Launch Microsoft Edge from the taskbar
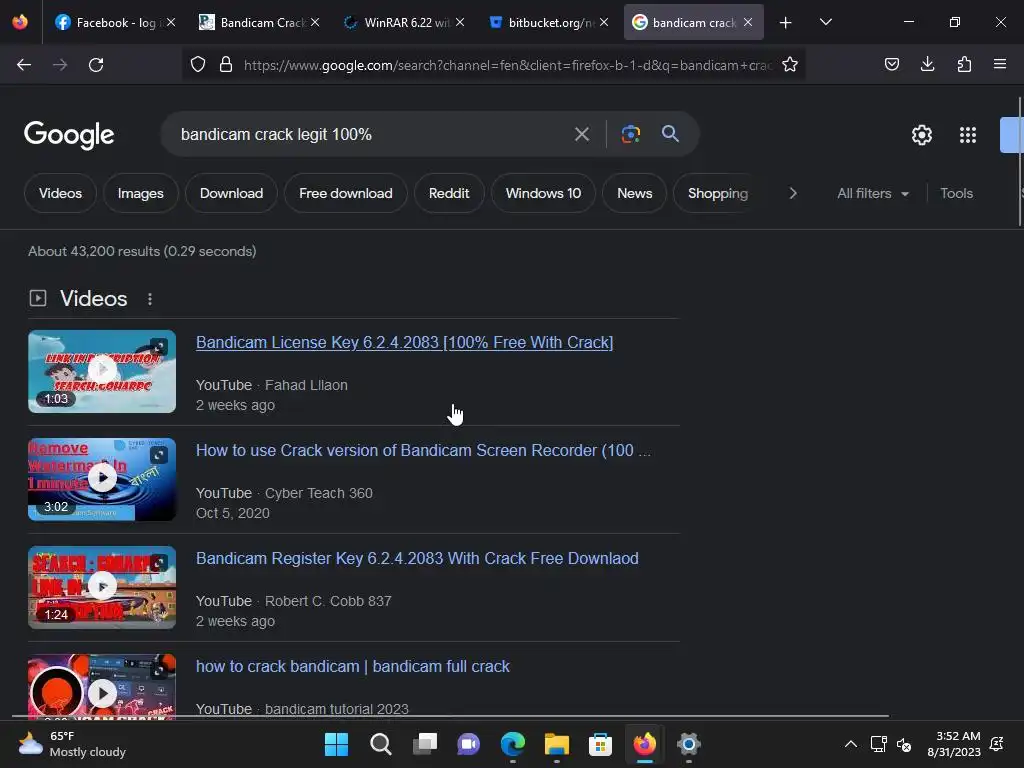 (513, 744)
